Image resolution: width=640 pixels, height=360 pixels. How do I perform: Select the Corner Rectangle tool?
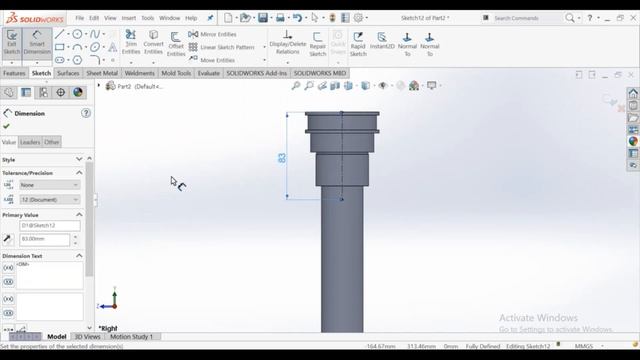60,47
